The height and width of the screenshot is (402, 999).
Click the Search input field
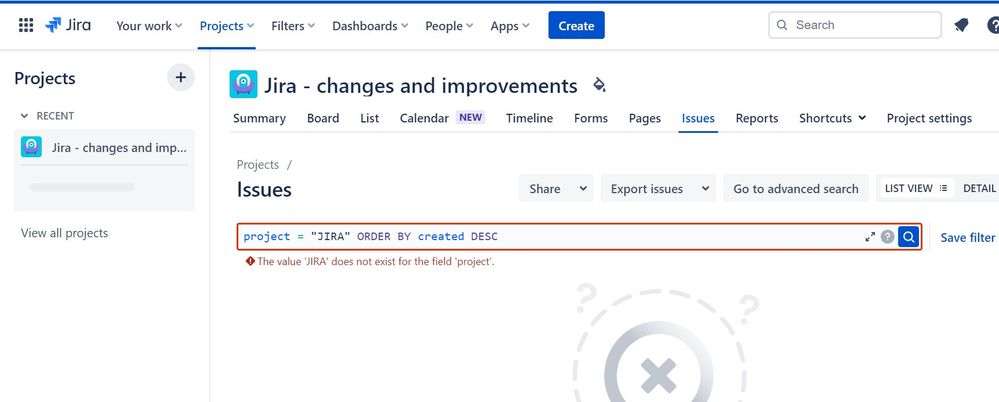855,25
